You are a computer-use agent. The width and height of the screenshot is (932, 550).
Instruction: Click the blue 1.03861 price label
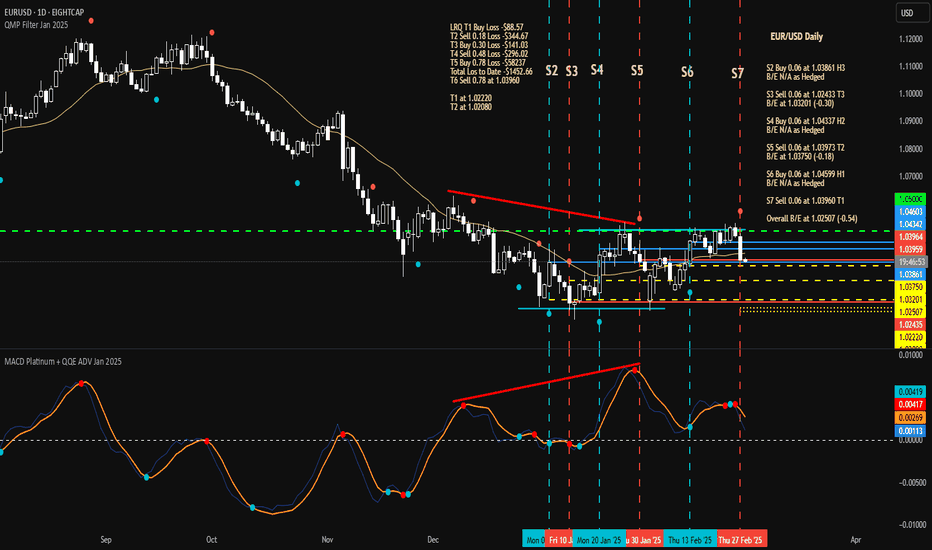point(910,274)
